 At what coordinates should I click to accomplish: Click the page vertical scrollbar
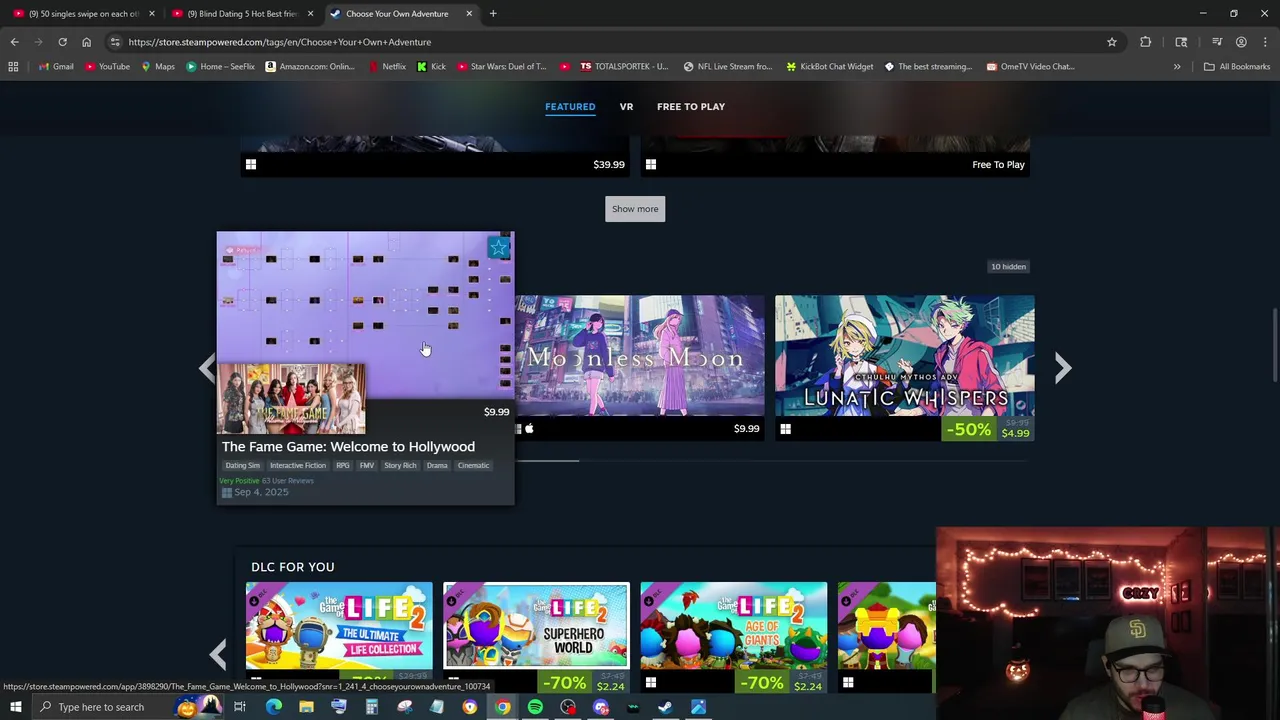pyautogui.click(x=1274, y=345)
